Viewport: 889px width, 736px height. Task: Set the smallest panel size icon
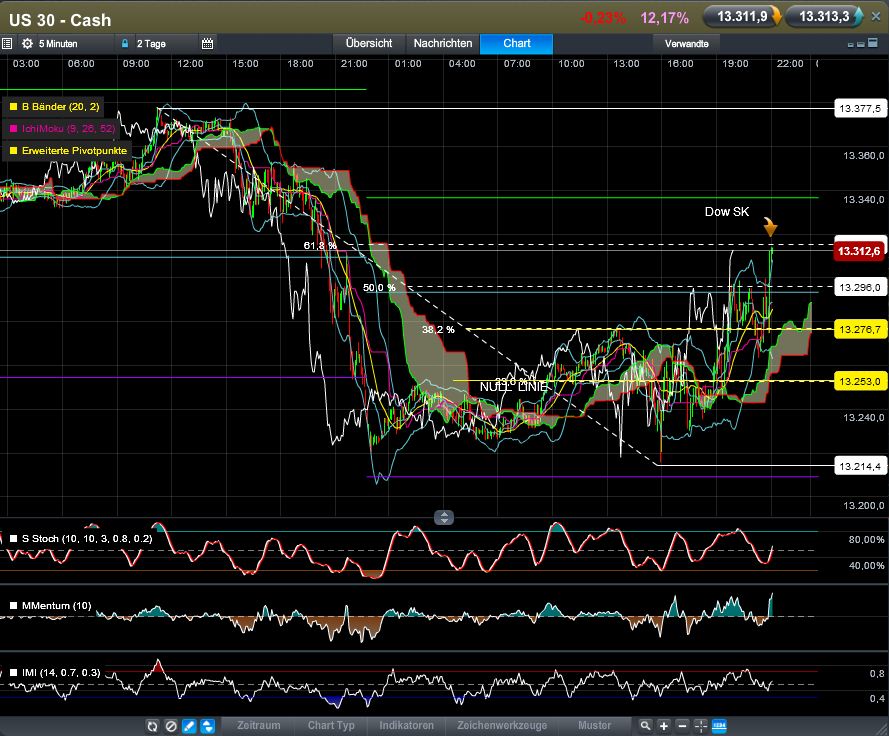point(850,45)
